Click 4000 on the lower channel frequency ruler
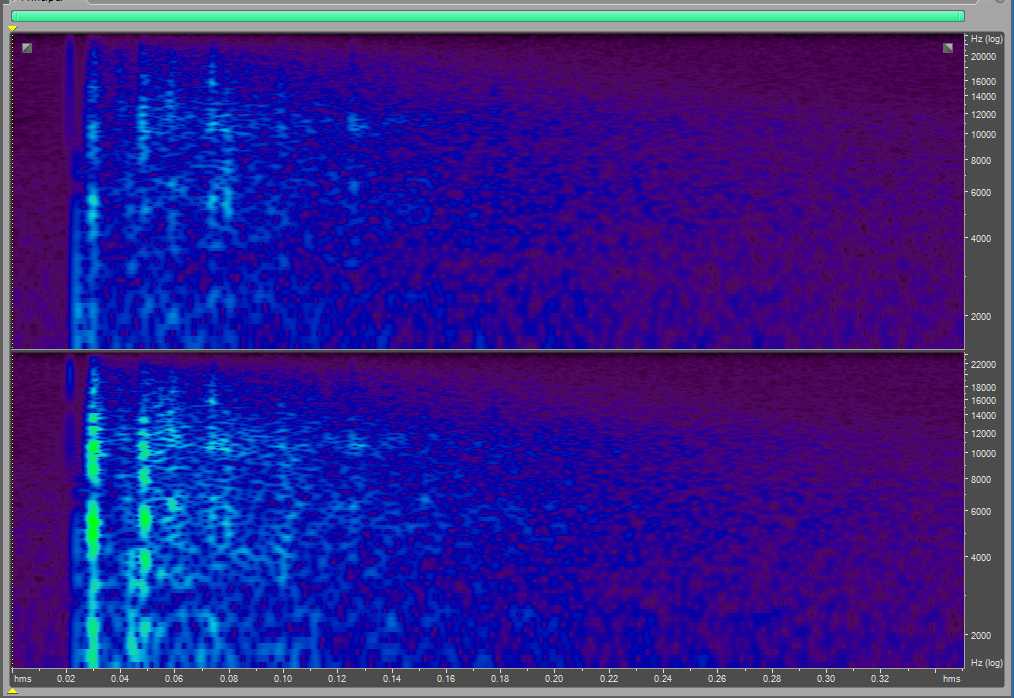The width and height of the screenshot is (1014, 698). tap(981, 558)
